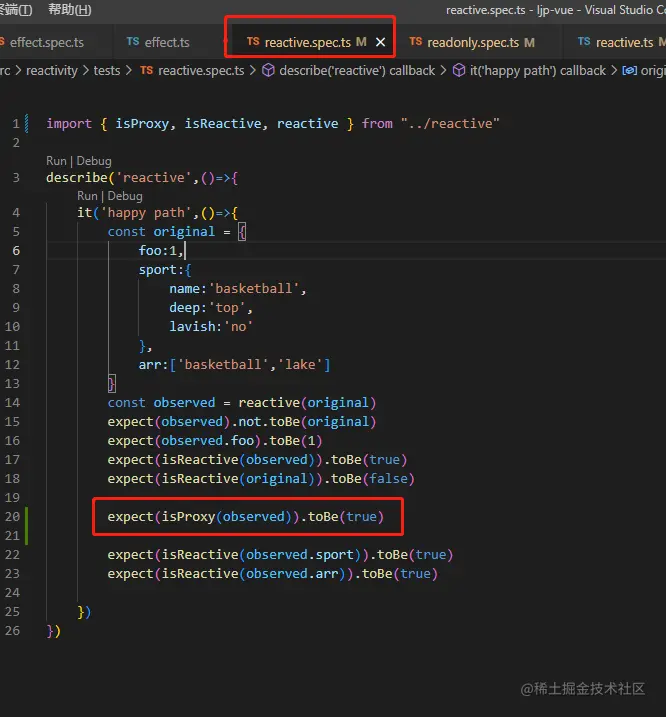This screenshot has height=717, width=666.
Task: Click the TS icon on reactive.ts tab
Action: 584,42
